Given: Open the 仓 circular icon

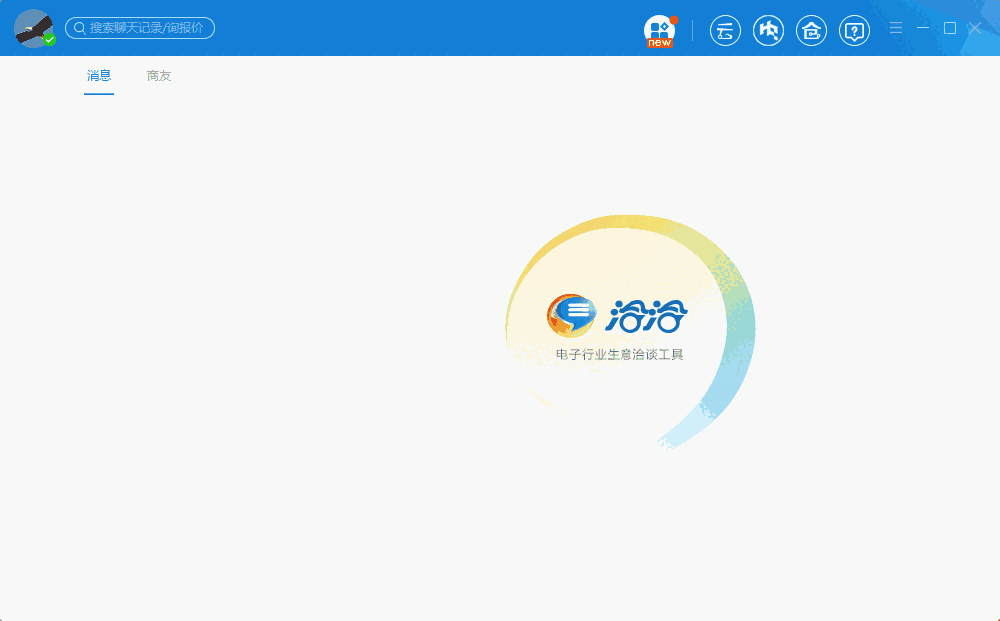Looking at the screenshot, I should (811, 30).
